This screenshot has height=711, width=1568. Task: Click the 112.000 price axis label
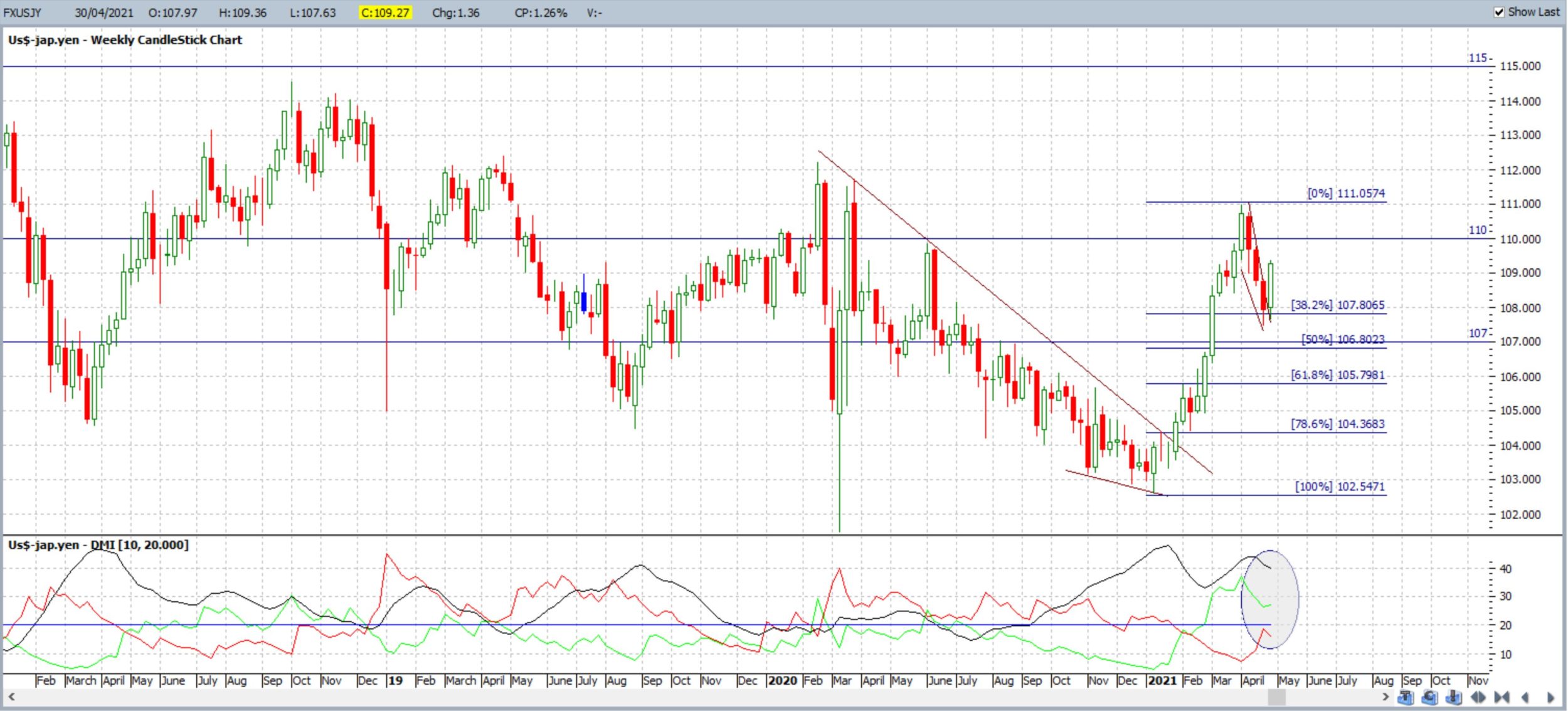point(1520,170)
